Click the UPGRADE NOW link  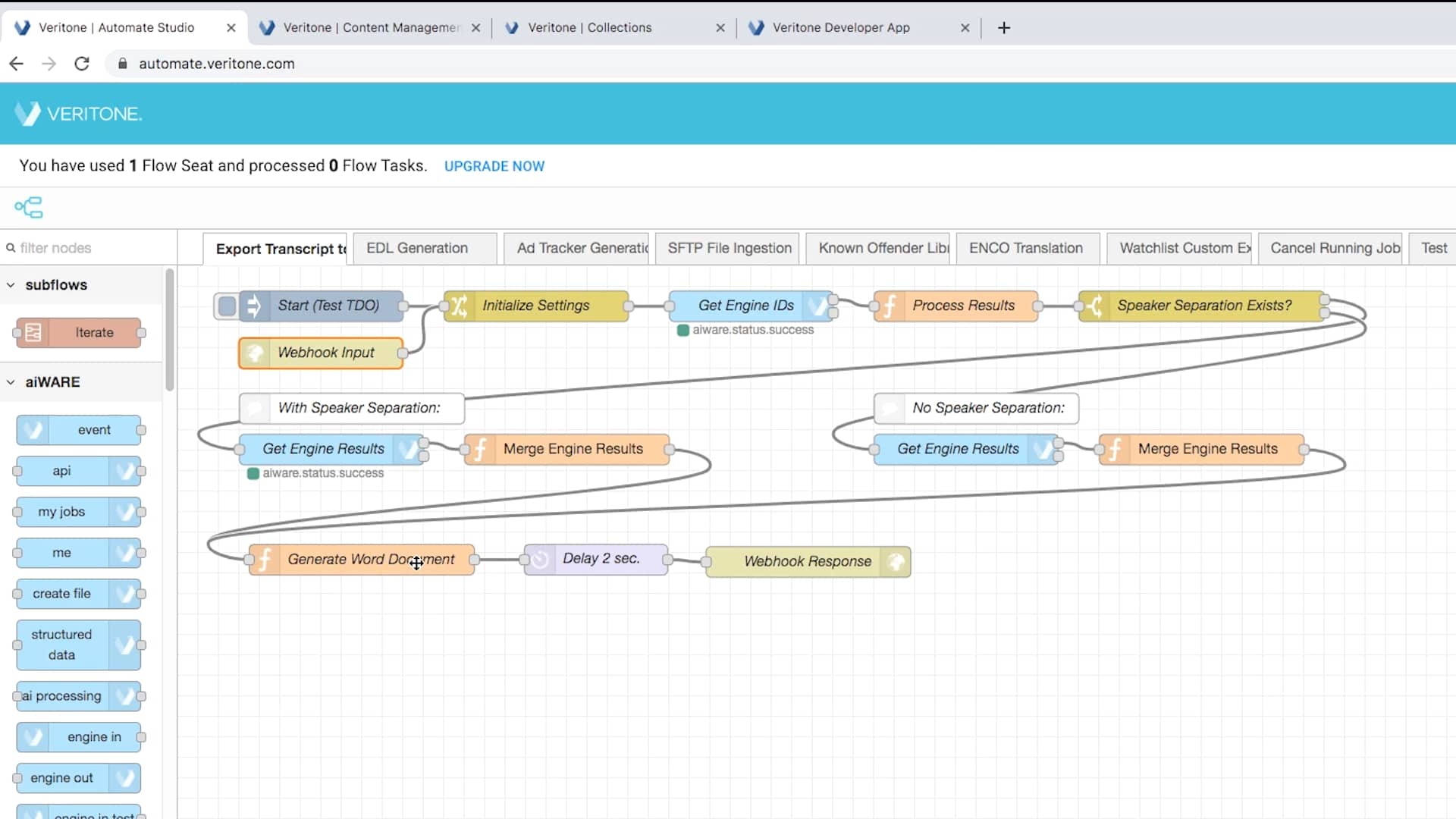pos(494,166)
